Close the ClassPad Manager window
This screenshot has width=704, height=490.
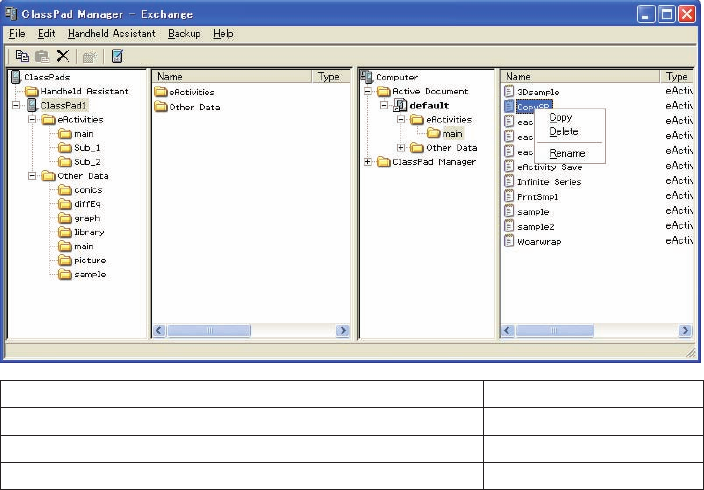coord(687,14)
